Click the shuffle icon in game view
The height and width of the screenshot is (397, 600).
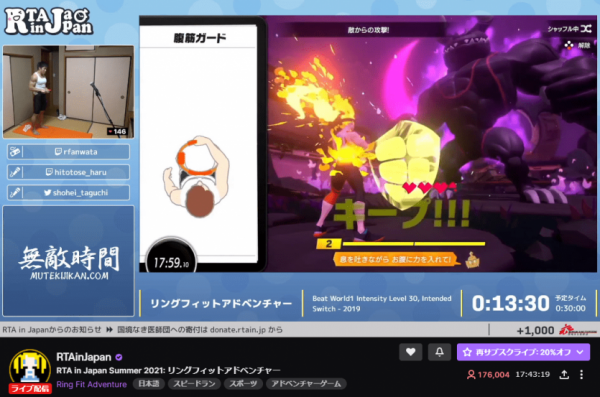pos(586,29)
